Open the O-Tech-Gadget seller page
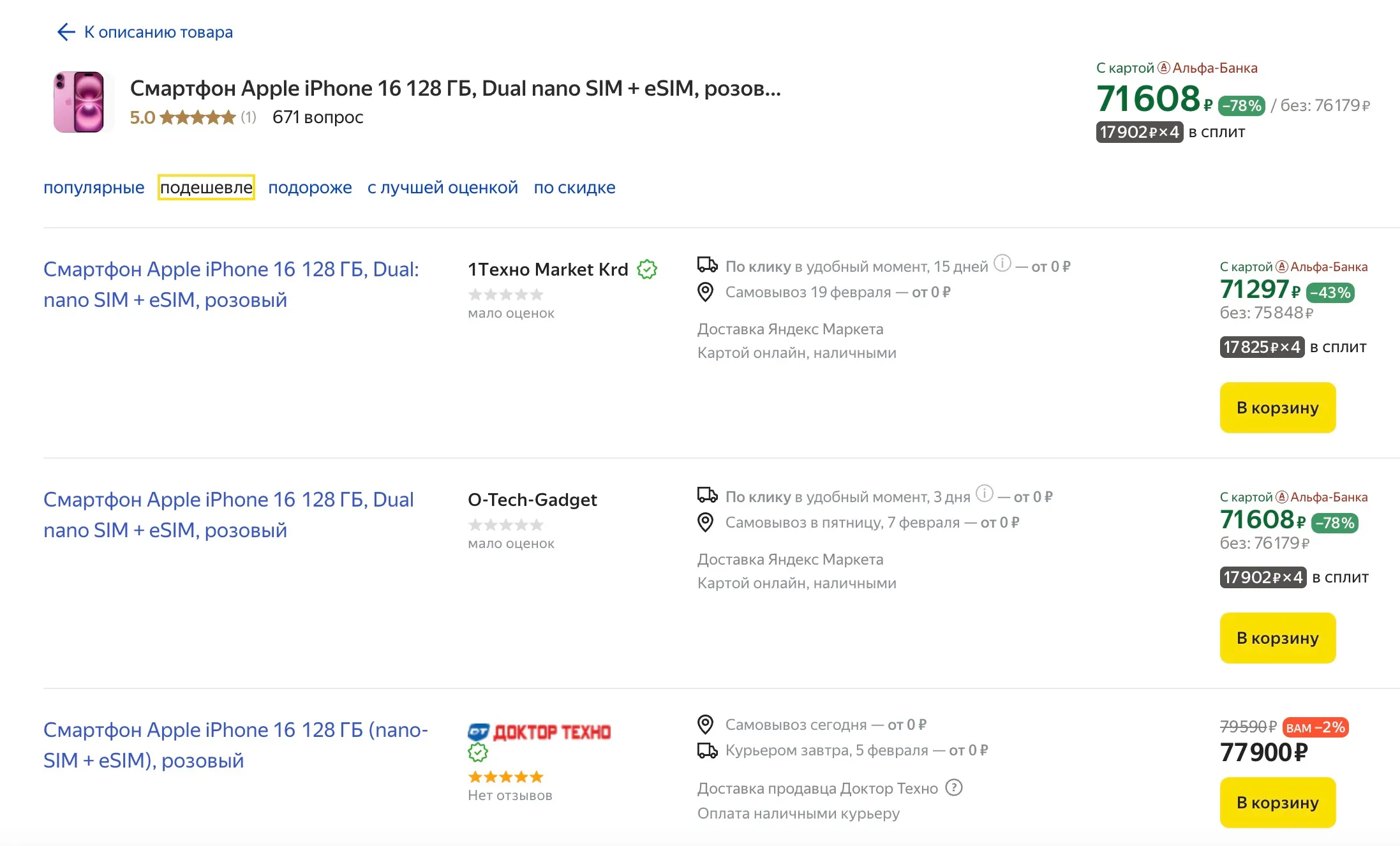This screenshot has height=846, width=1400. coord(532,500)
